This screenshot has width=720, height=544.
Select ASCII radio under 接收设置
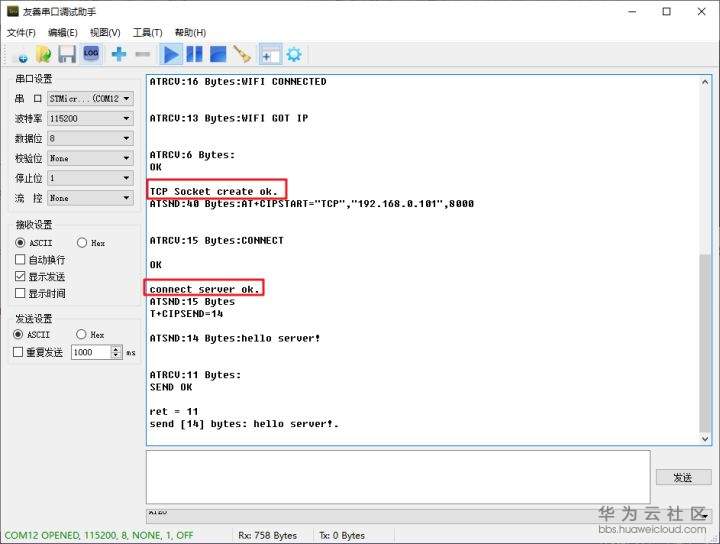click(20, 242)
